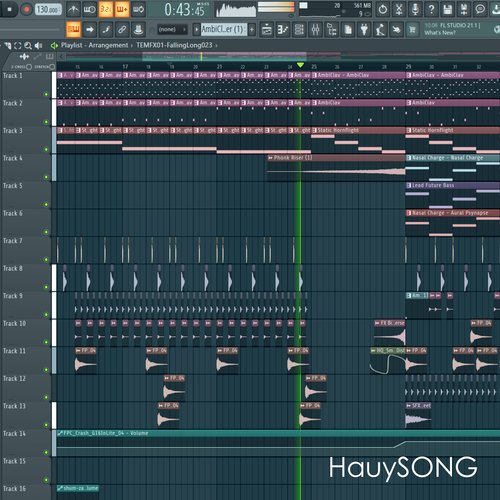Open the touch controller hand icon
The width and height of the screenshot is (500, 500).
(x=397, y=30)
